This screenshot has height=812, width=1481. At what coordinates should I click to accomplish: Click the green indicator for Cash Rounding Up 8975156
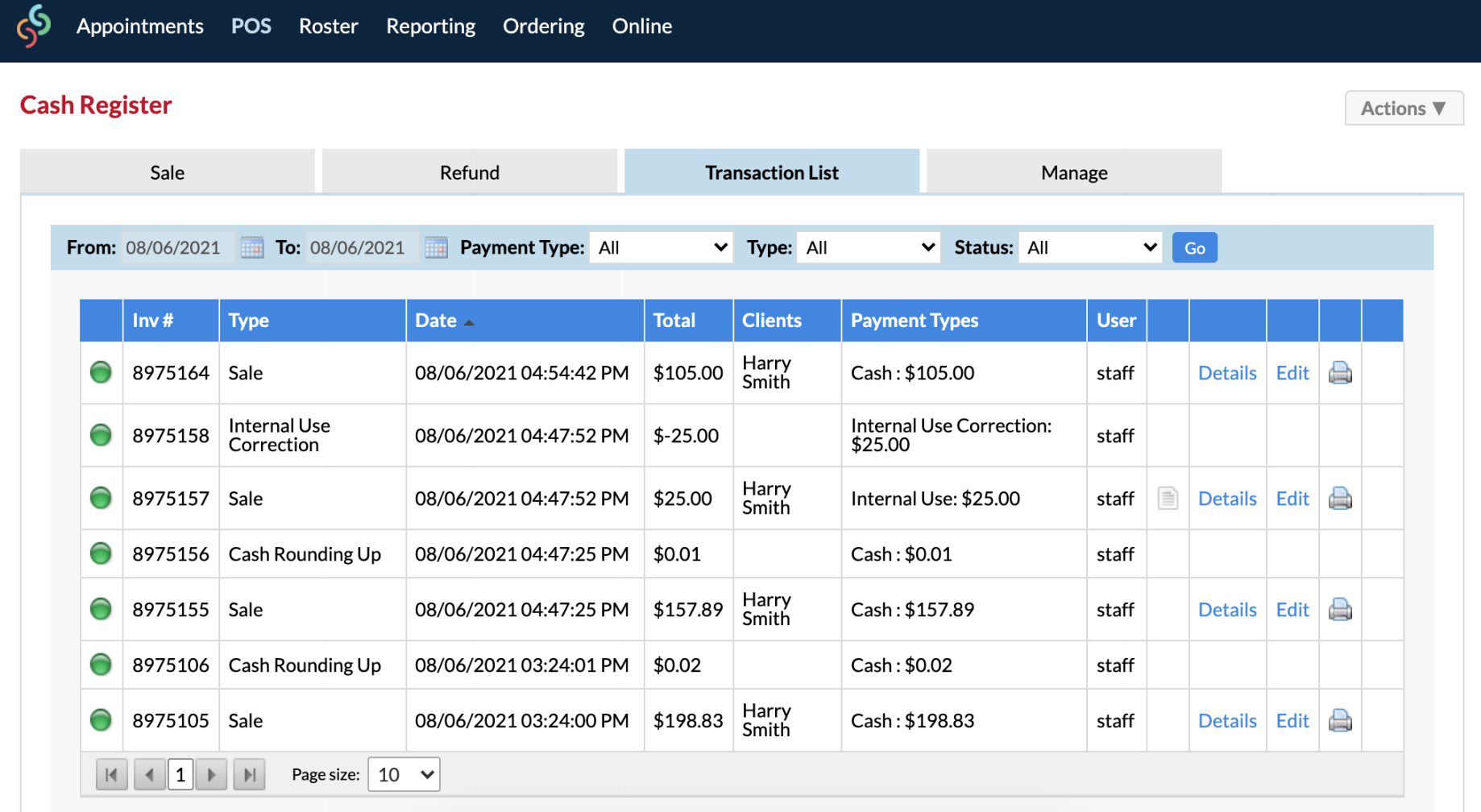tap(100, 554)
